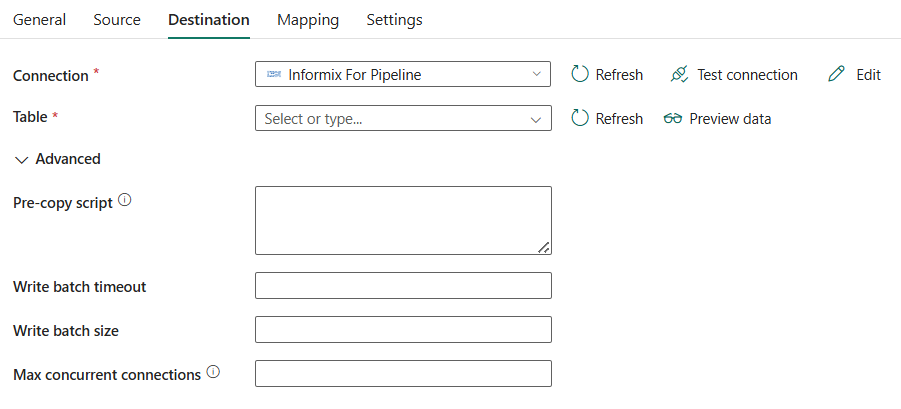
Task: Click the chevron arrow of the Table dropdown
Action: coord(536,119)
